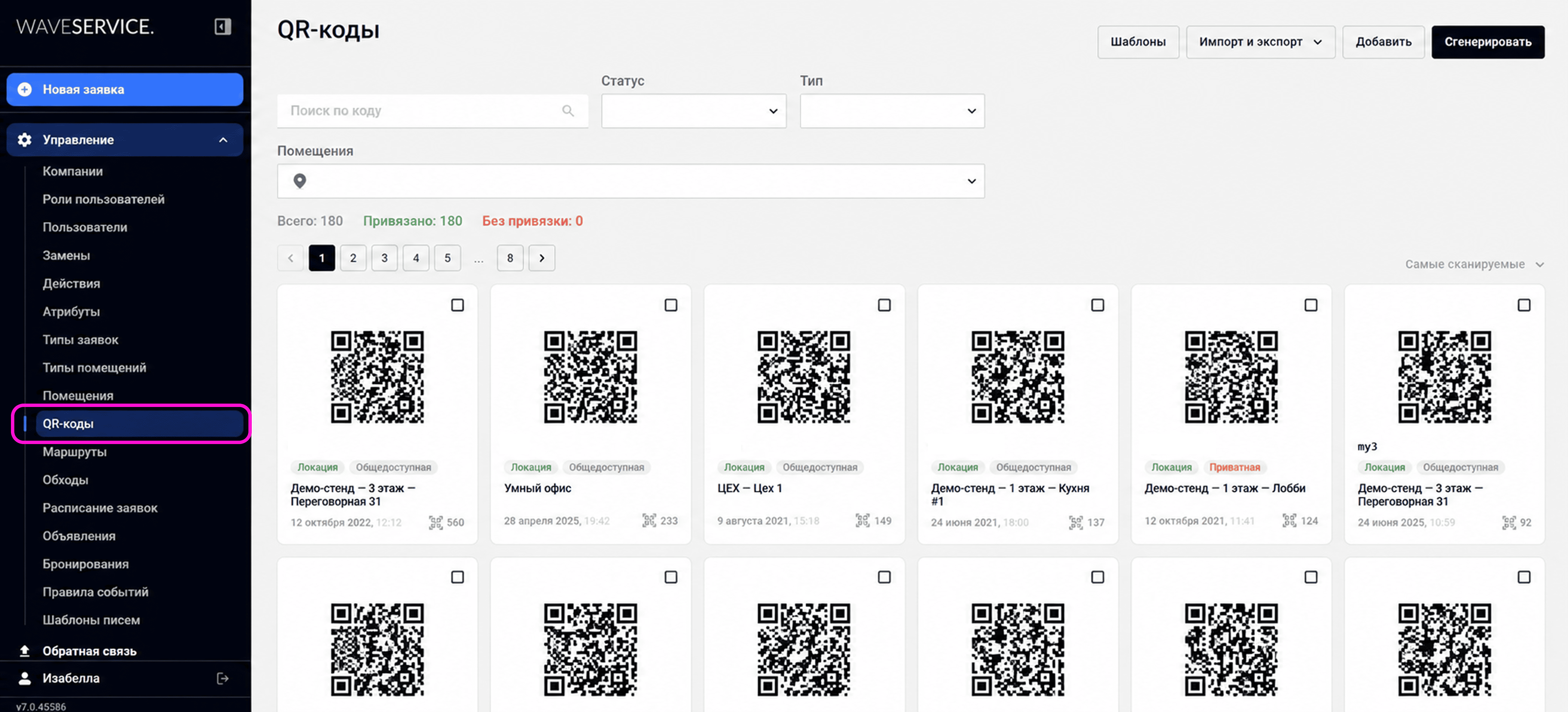Click scan count icon beside 92
The height and width of the screenshot is (712, 1568).
(x=1509, y=523)
